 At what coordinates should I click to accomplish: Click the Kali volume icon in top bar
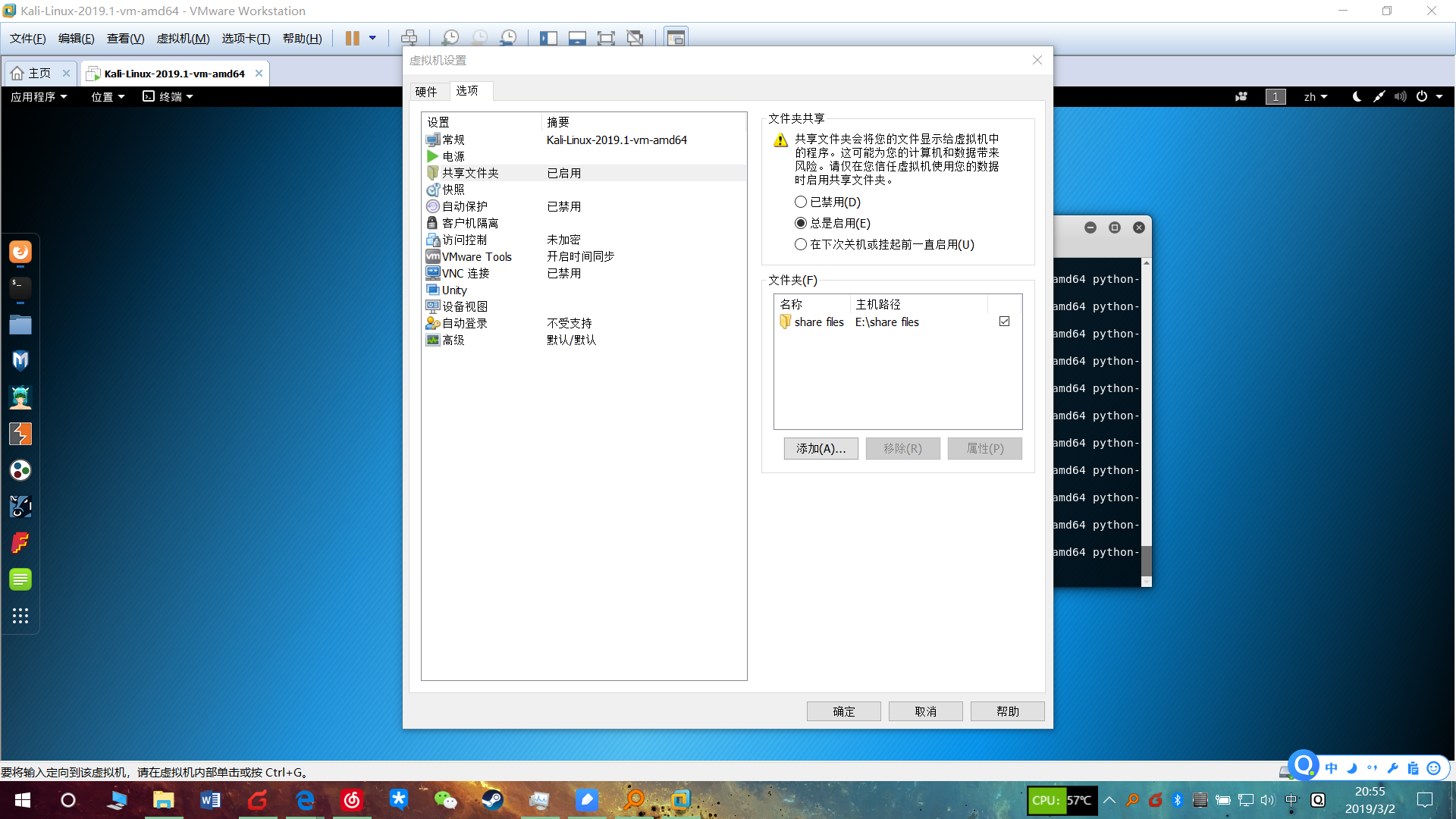pos(1401,96)
